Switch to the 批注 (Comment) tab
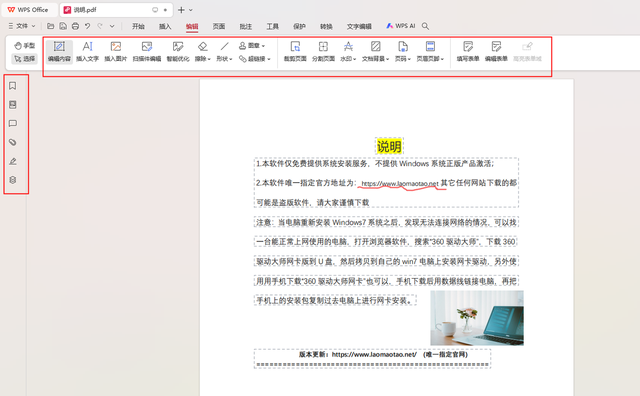This screenshot has height=396, width=640. click(246, 26)
